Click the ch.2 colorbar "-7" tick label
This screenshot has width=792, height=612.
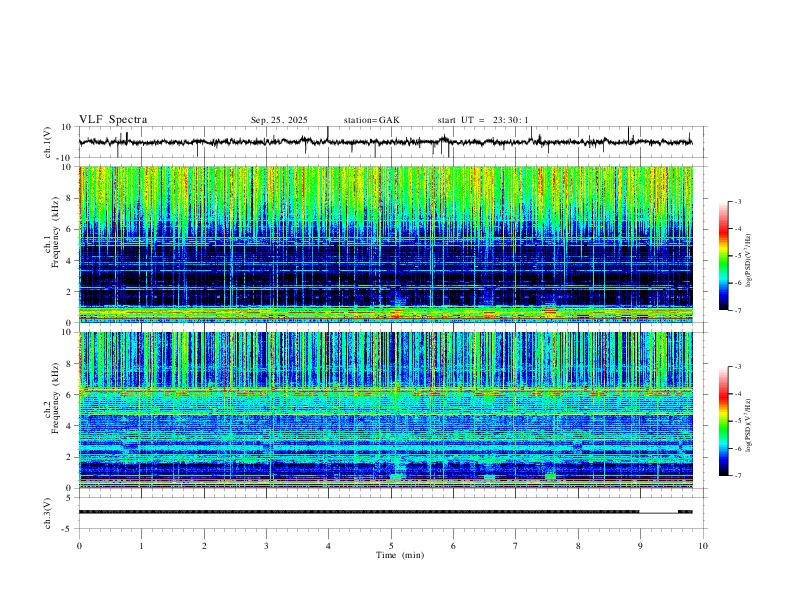tap(738, 476)
